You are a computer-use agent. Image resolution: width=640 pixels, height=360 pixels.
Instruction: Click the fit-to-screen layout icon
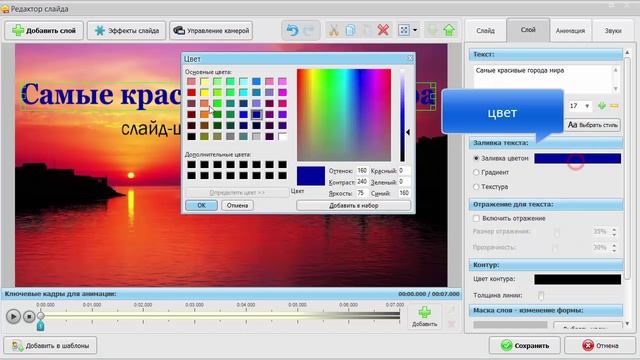coord(404,30)
